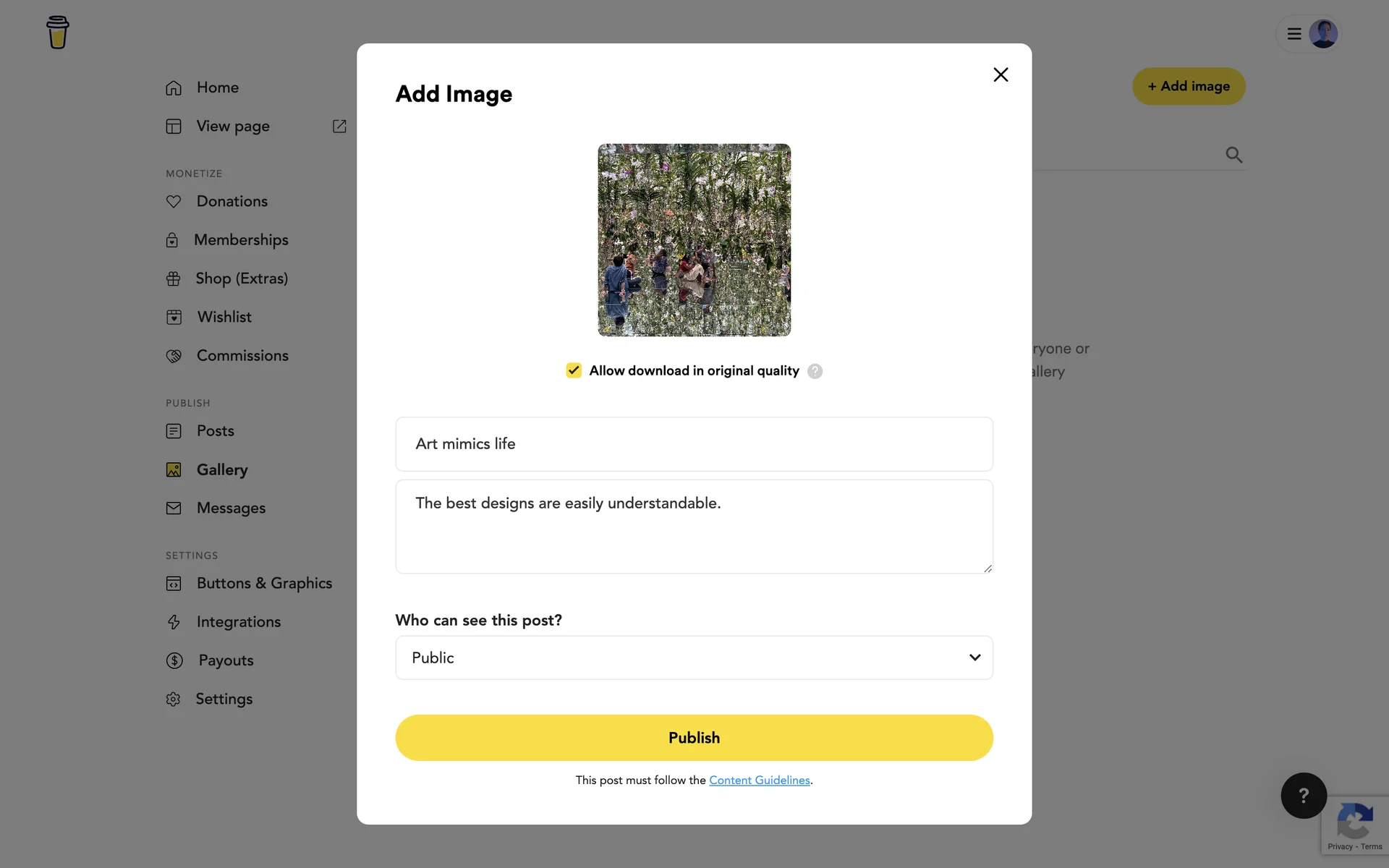Click the Buy Me a Coffee cup logo
1389x868 pixels.
click(58, 33)
